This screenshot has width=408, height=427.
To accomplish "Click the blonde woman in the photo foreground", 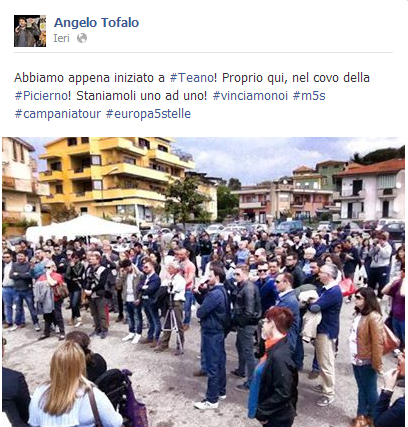I will (74, 387).
